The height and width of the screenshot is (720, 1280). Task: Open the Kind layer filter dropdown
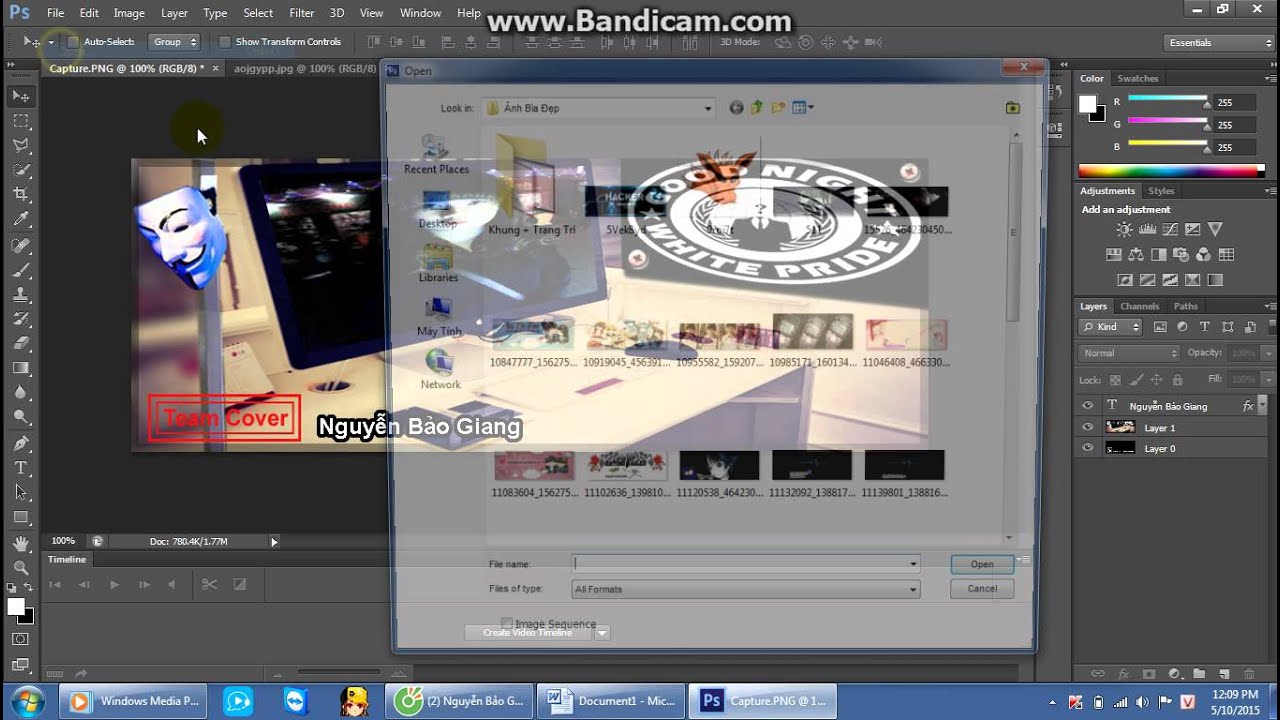[1111, 327]
